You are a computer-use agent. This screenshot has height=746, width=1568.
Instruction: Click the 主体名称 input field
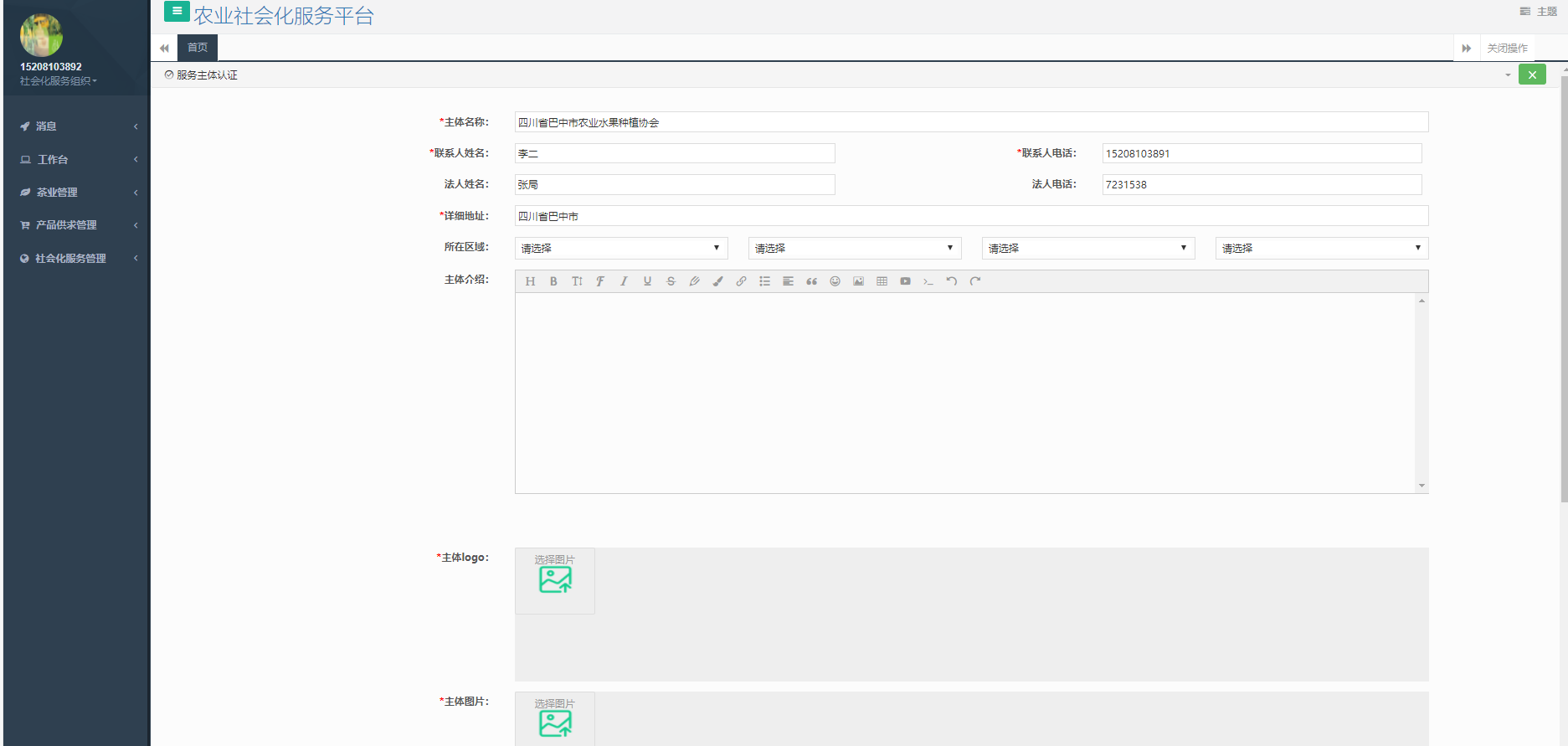(971, 122)
